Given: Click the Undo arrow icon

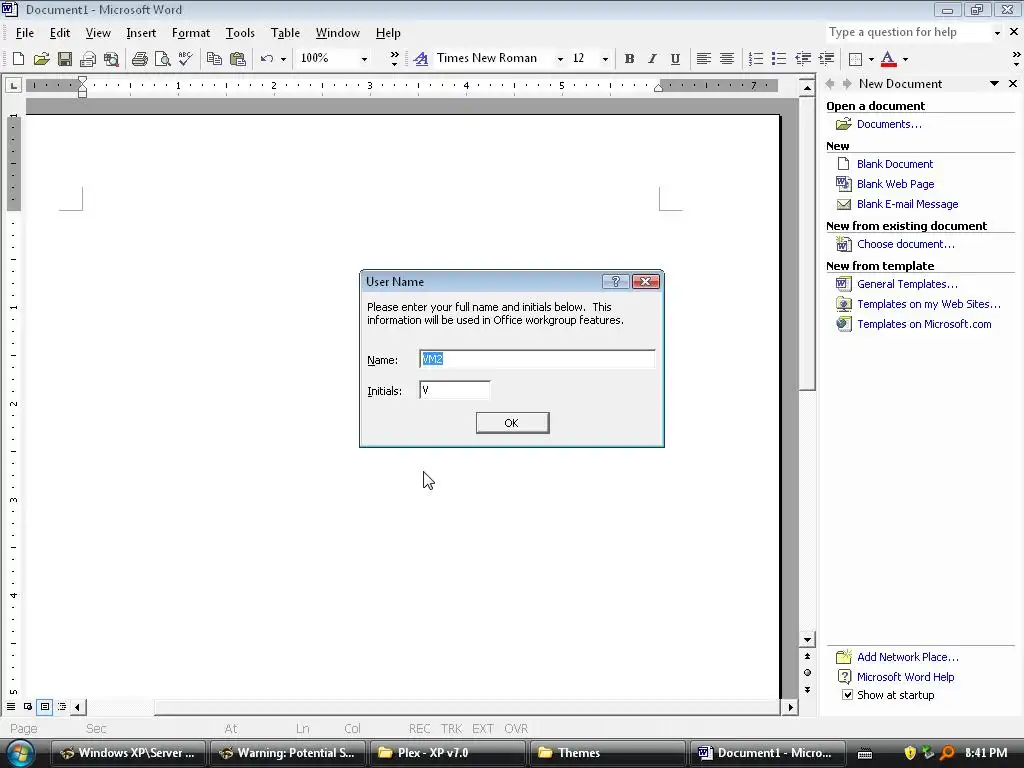Looking at the screenshot, I should pos(266,59).
